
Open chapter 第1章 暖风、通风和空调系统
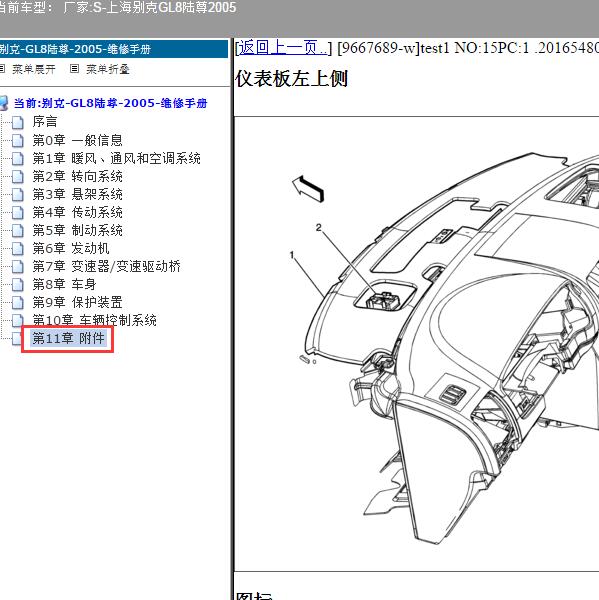[x=116, y=158]
